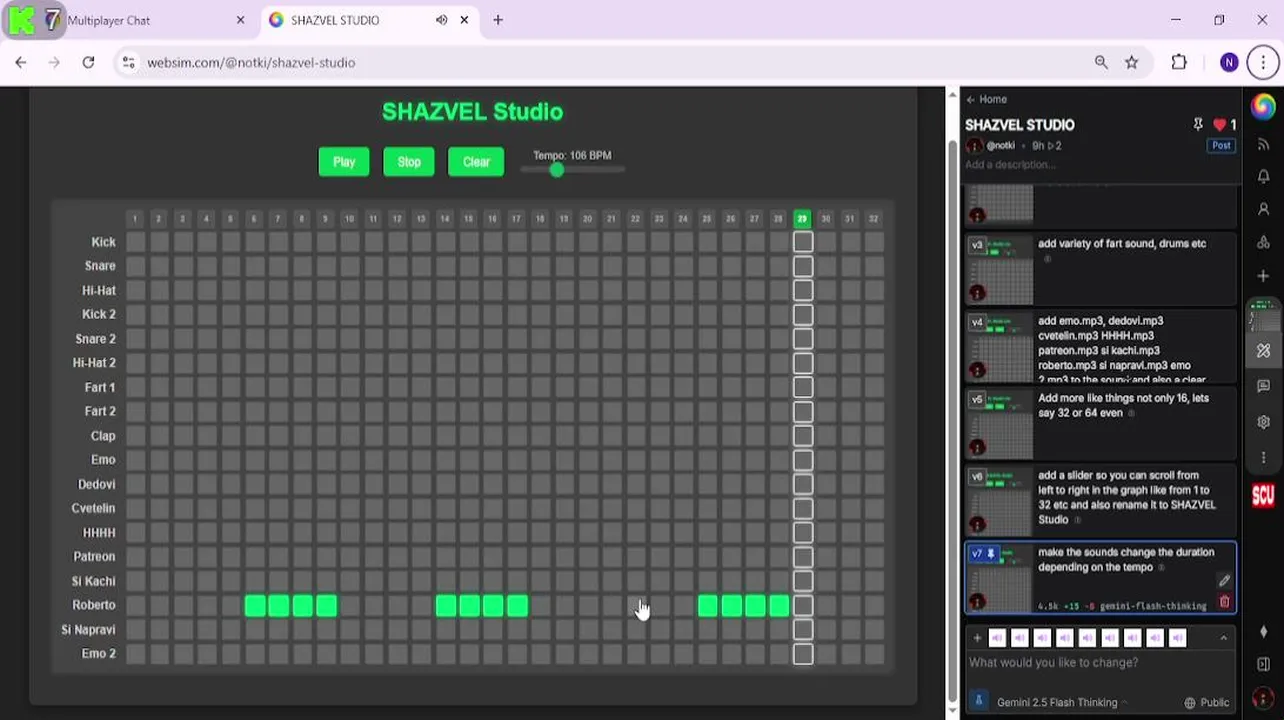Open the Chrome profile N avatar
This screenshot has width=1284, height=720.
tap(1229, 62)
